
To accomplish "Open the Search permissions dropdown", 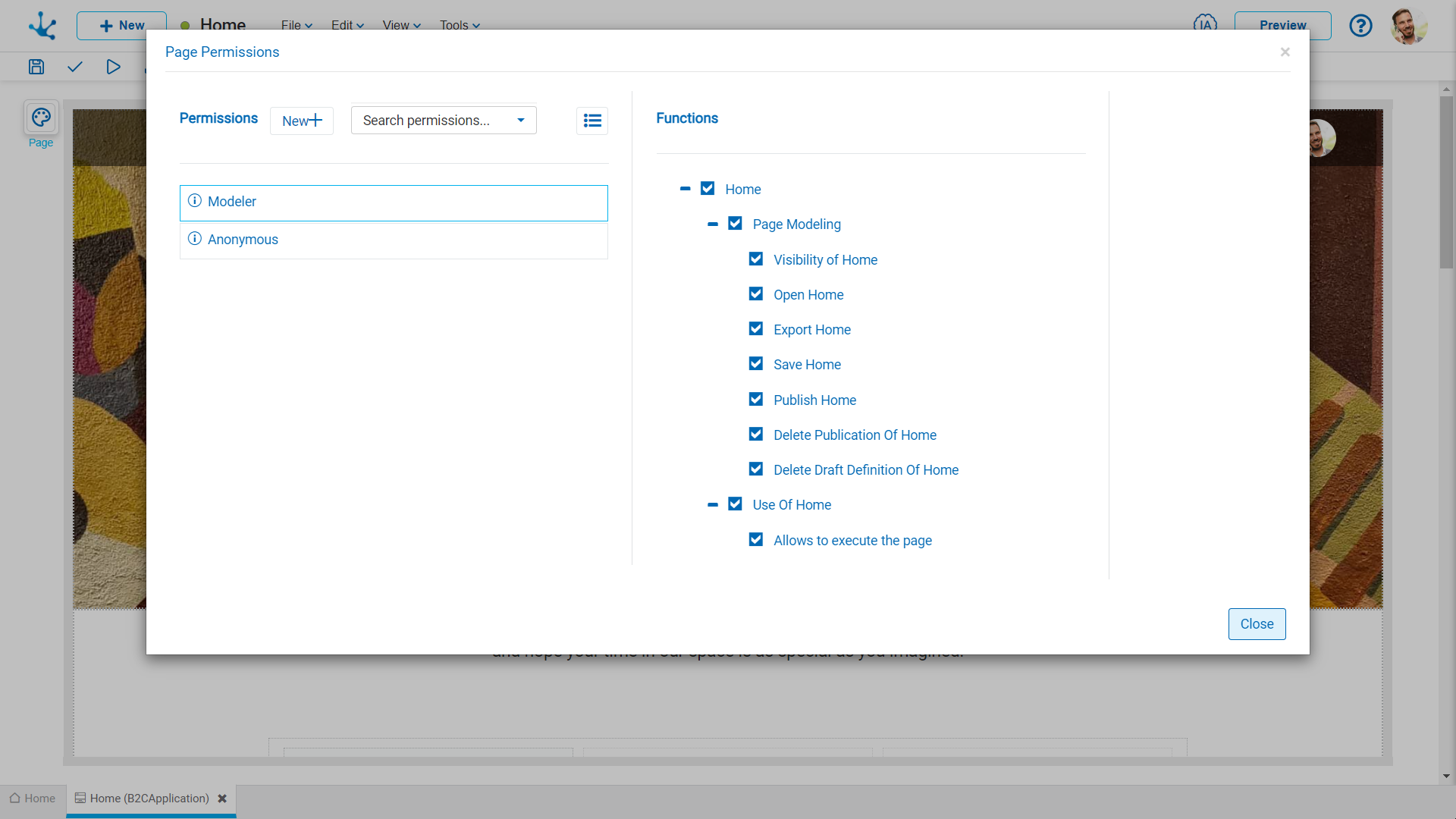I will (520, 120).
